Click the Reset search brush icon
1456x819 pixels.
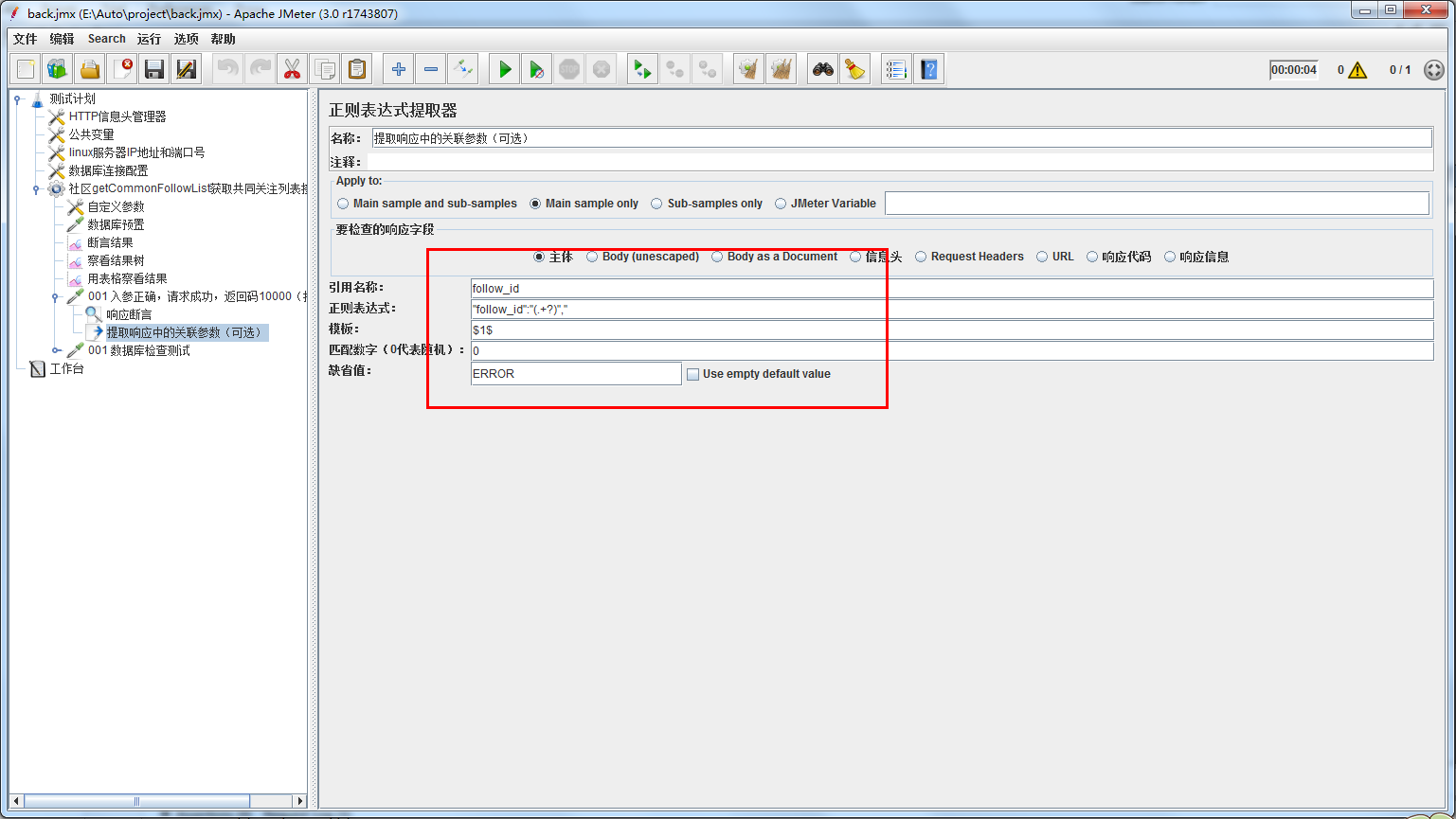pos(855,69)
